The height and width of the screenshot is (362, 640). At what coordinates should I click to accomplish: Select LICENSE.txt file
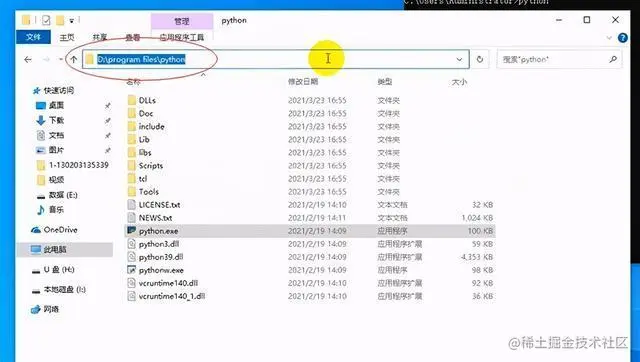(x=159, y=205)
